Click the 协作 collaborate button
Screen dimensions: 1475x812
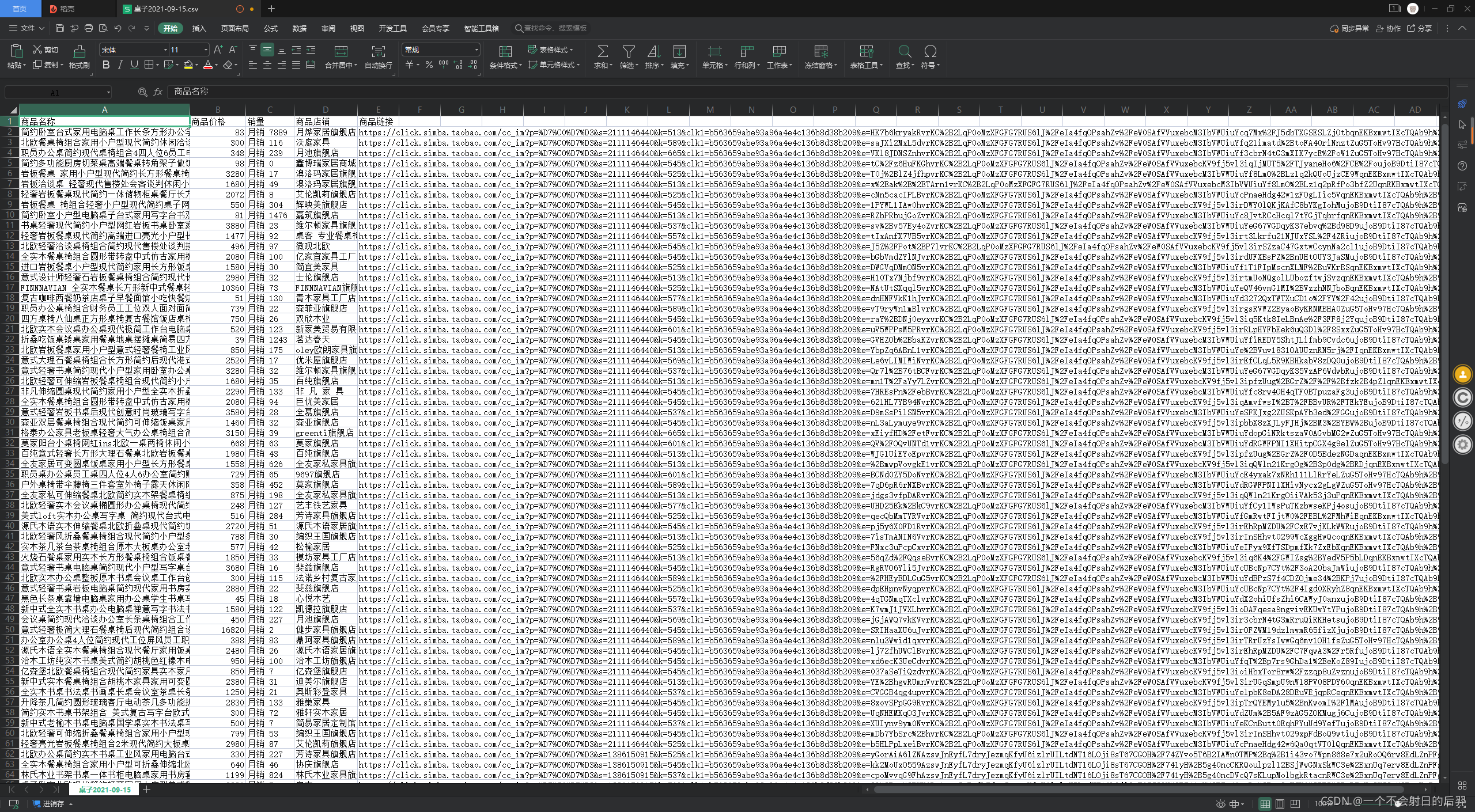click(x=1388, y=28)
